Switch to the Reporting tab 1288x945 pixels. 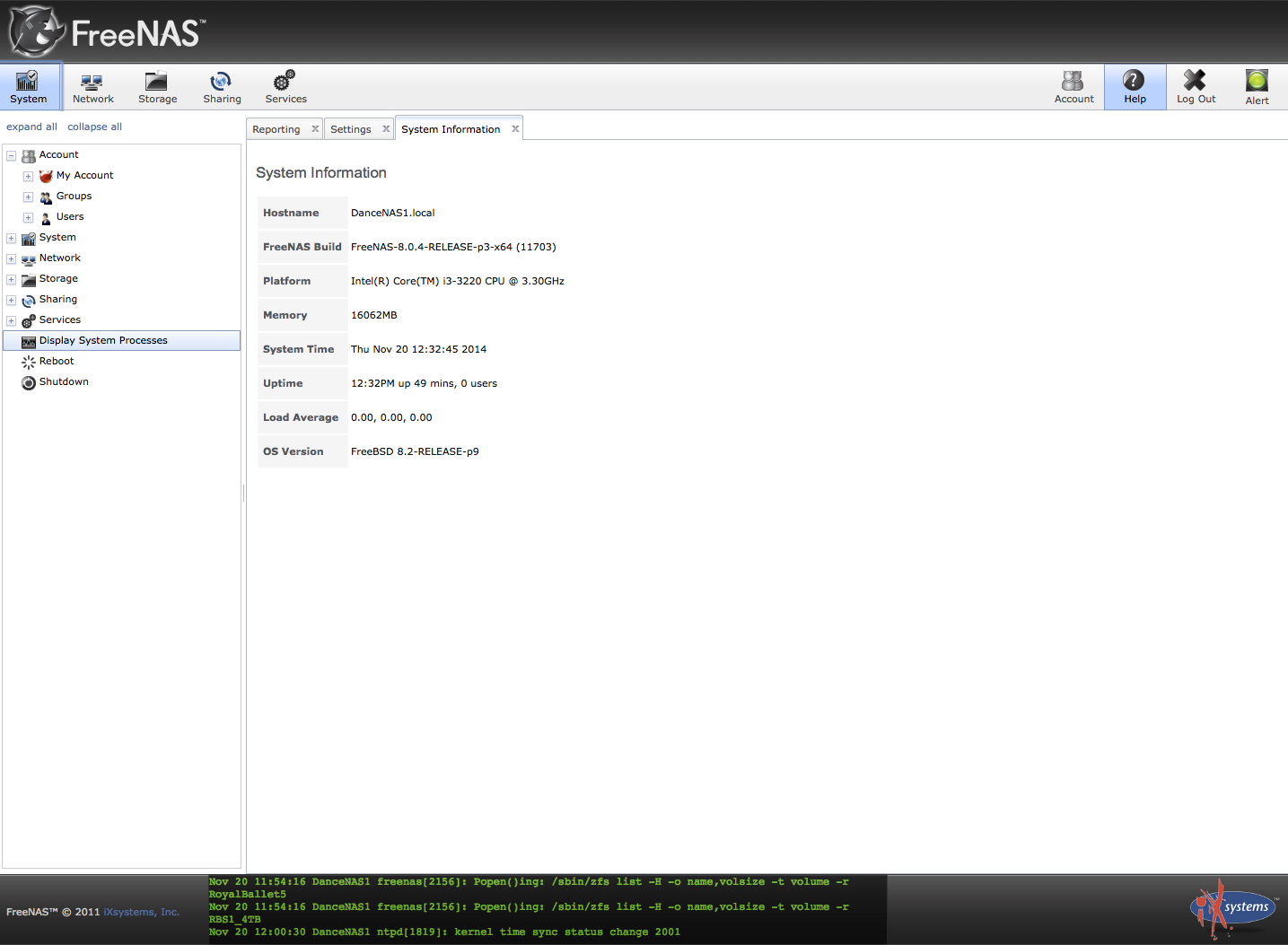[276, 129]
